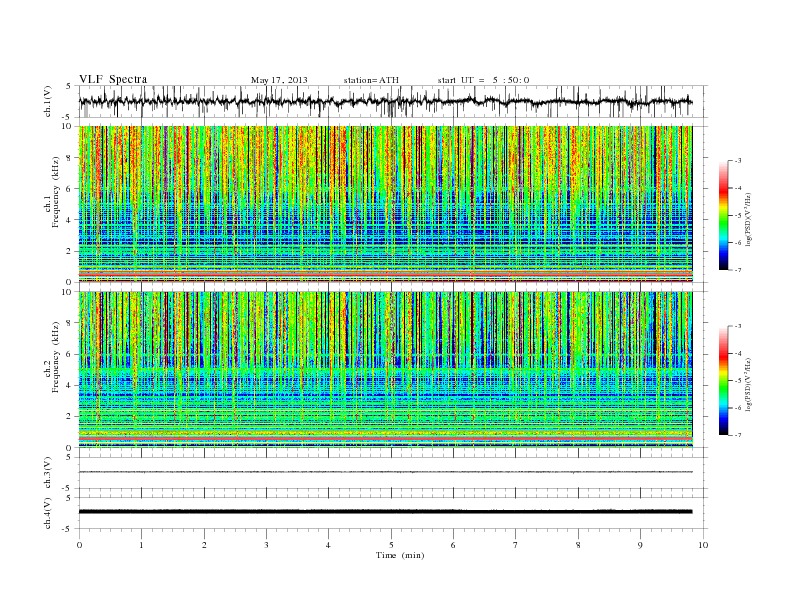Click the "ch.1(V)" waveform axis label
The width and height of the screenshot is (792, 612).
point(48,101)
